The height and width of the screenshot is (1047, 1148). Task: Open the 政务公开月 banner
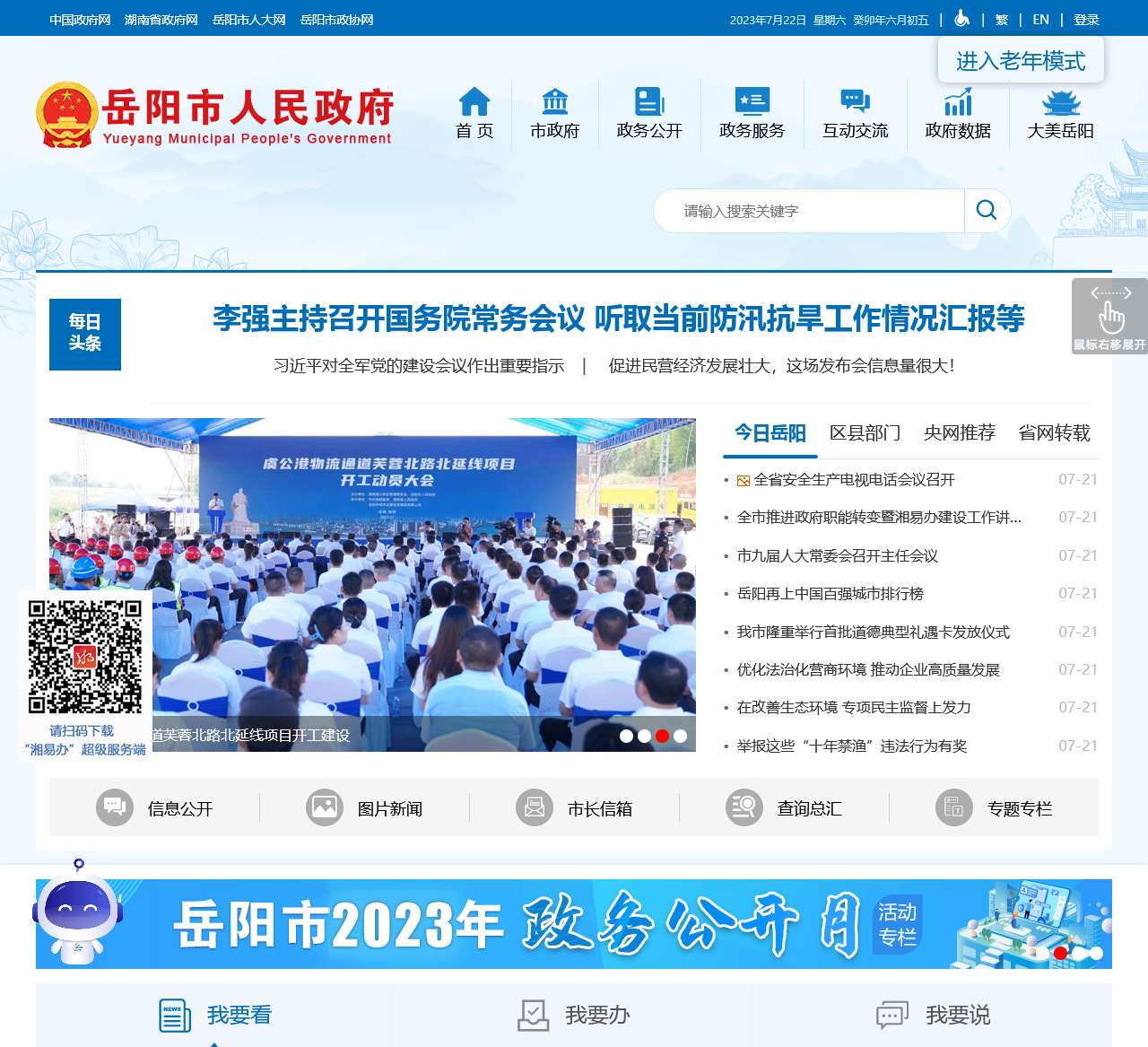pos(574,924)
